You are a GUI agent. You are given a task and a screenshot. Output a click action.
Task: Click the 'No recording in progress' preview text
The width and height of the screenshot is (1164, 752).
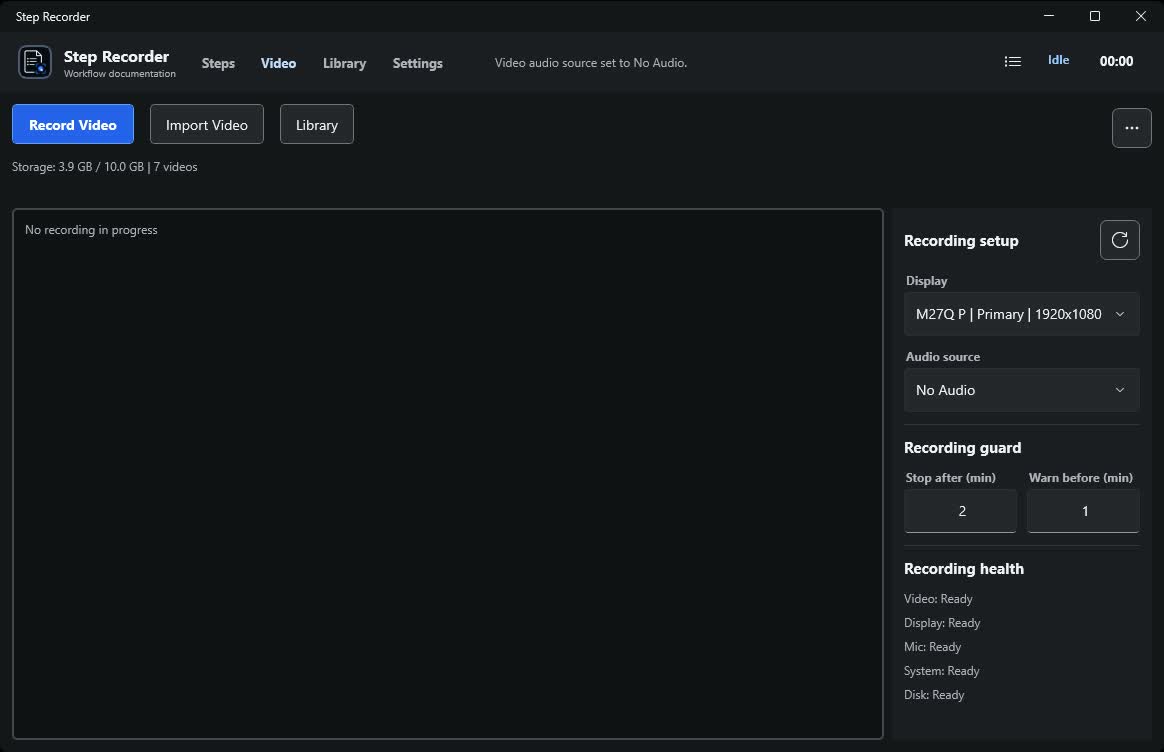[91, 230]
